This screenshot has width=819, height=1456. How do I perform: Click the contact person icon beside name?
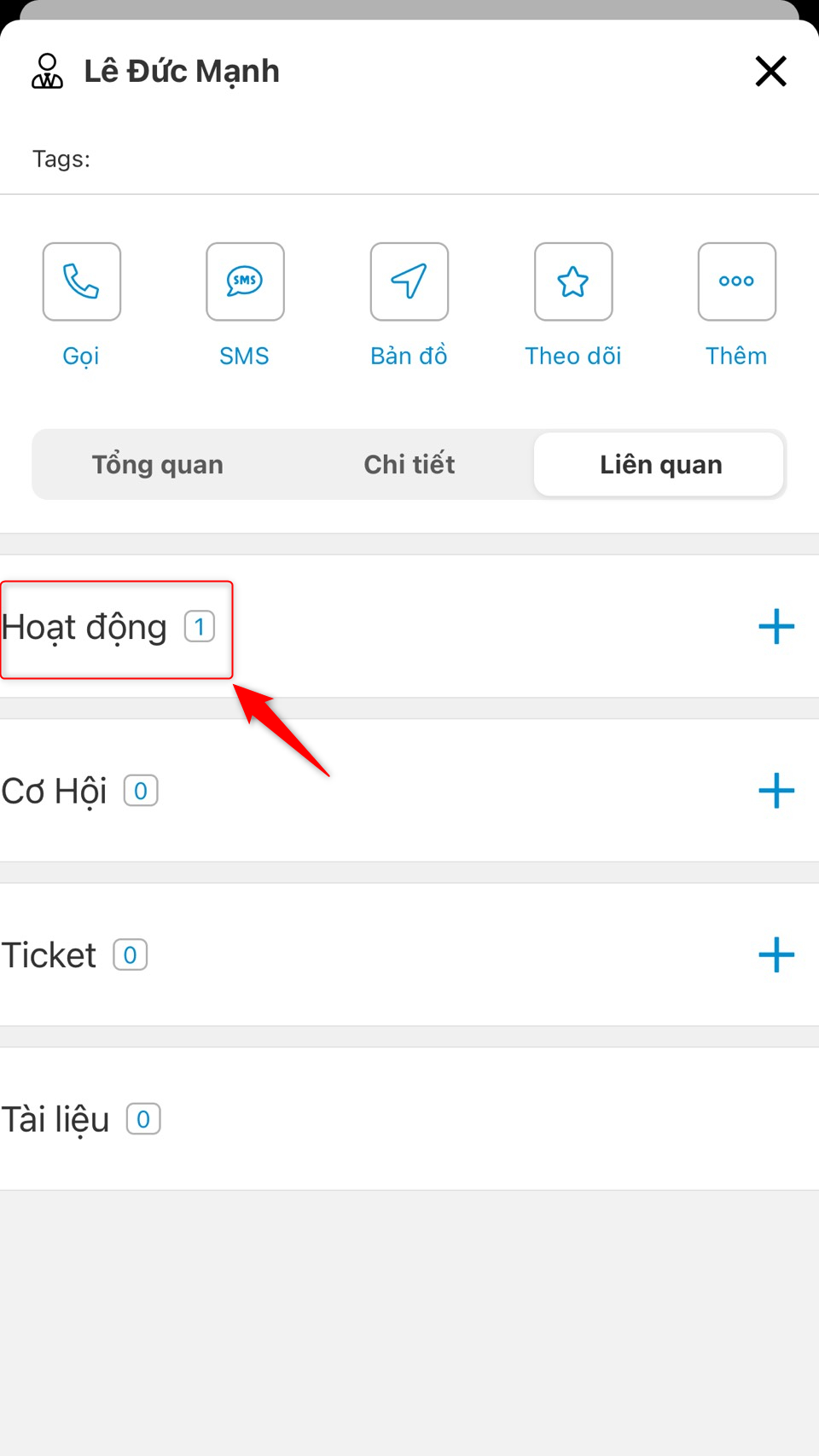48,72
